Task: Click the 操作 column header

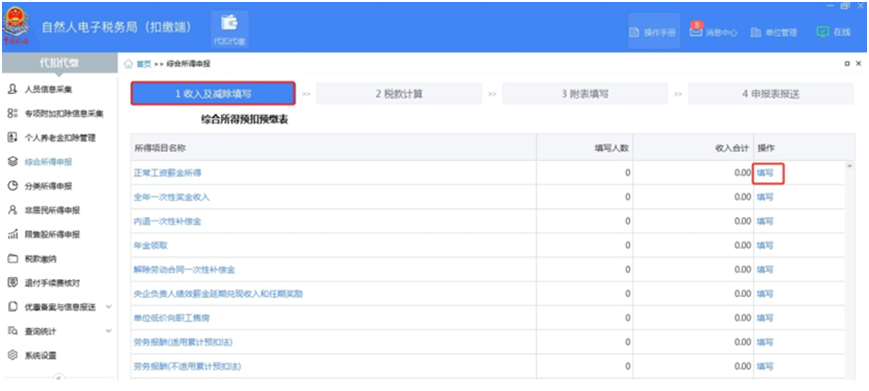Action: [x=804, y=148]
